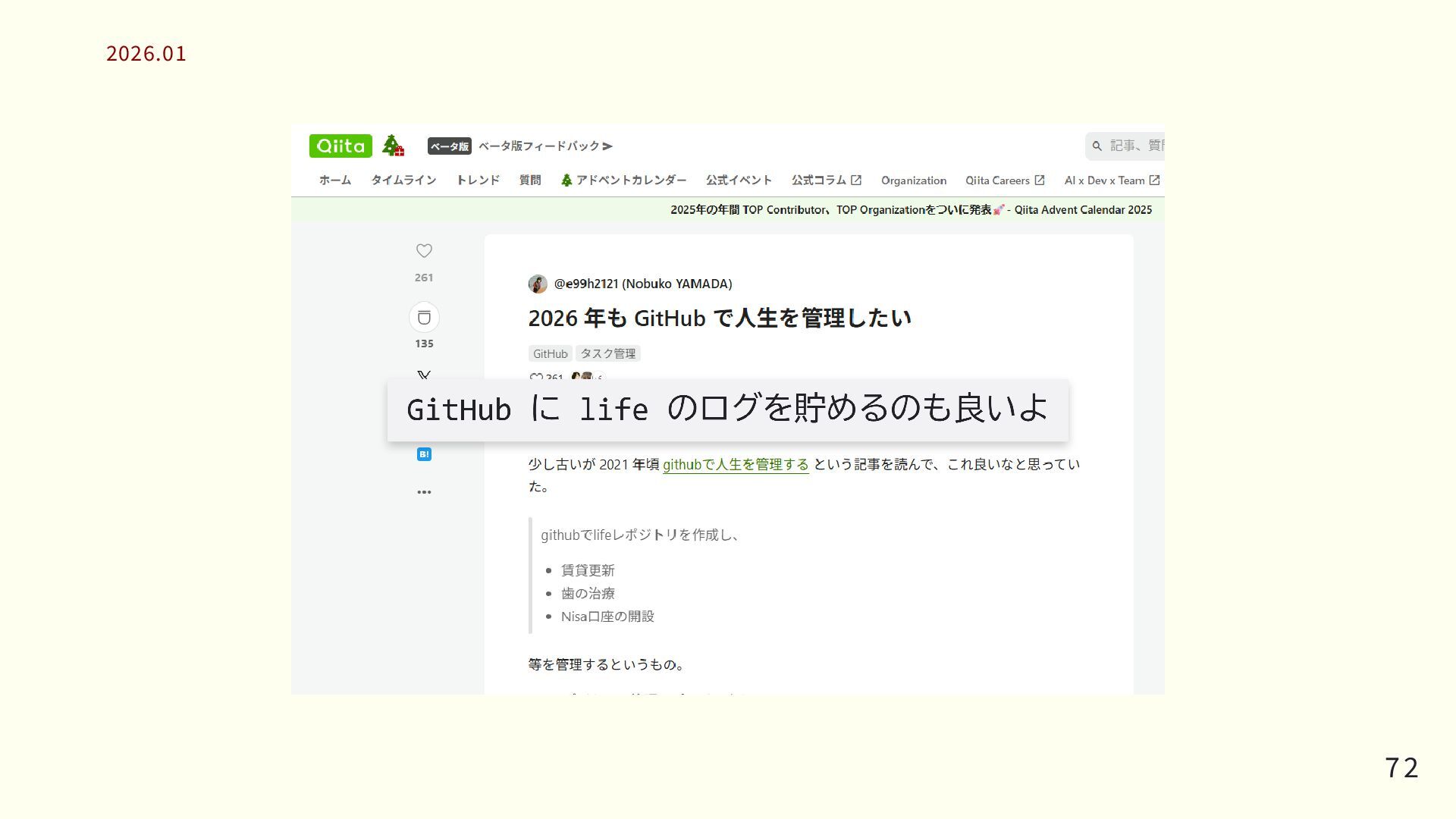The width and height of the screenshot is (1456, 819).
Task: Share on Hatena Bookmark icon
Action: tap(424, 454)
